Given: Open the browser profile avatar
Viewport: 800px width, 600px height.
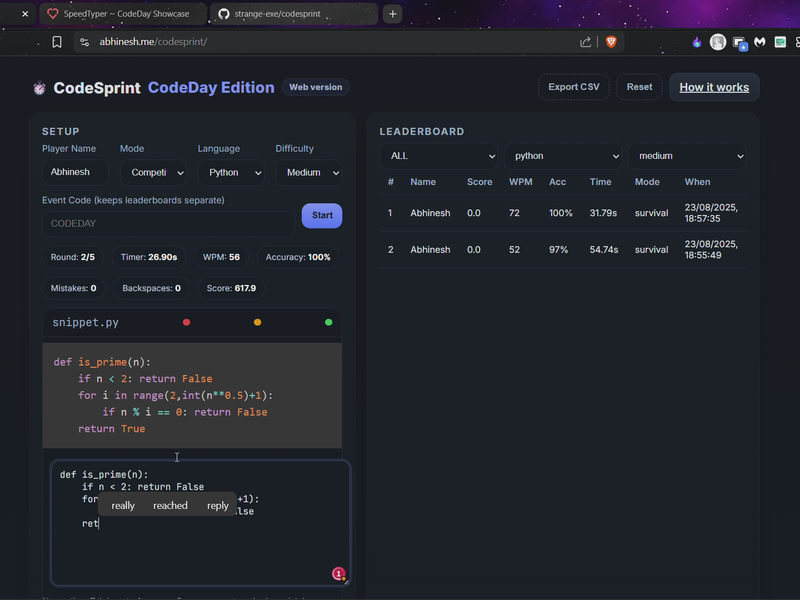Looking at the screenshot, I should click(718, 42).
